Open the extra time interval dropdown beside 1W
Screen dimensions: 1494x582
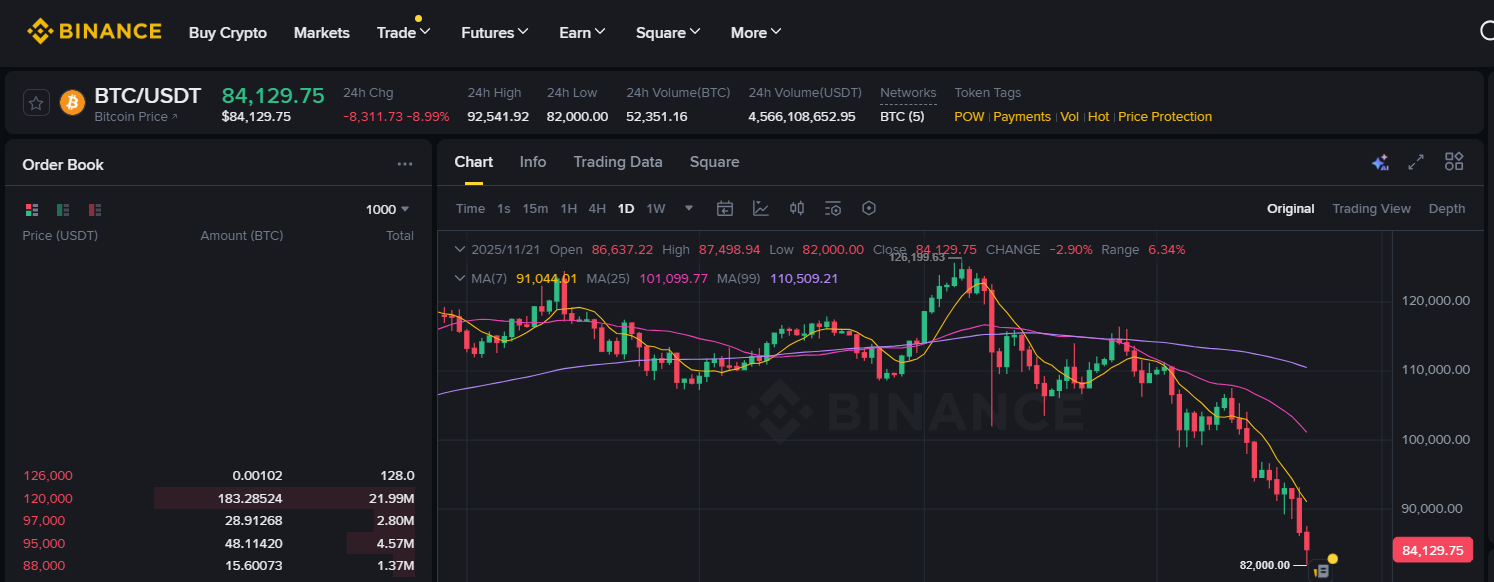[688, 208]
